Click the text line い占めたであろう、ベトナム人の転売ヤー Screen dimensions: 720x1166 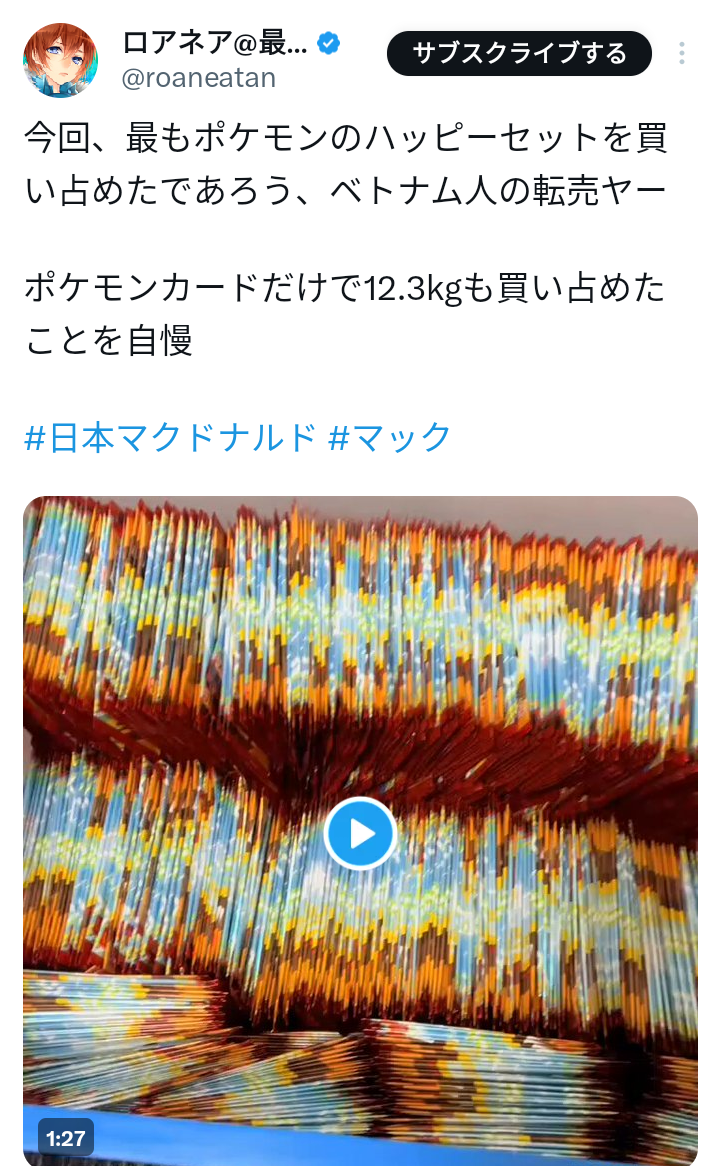pos(345,190)
